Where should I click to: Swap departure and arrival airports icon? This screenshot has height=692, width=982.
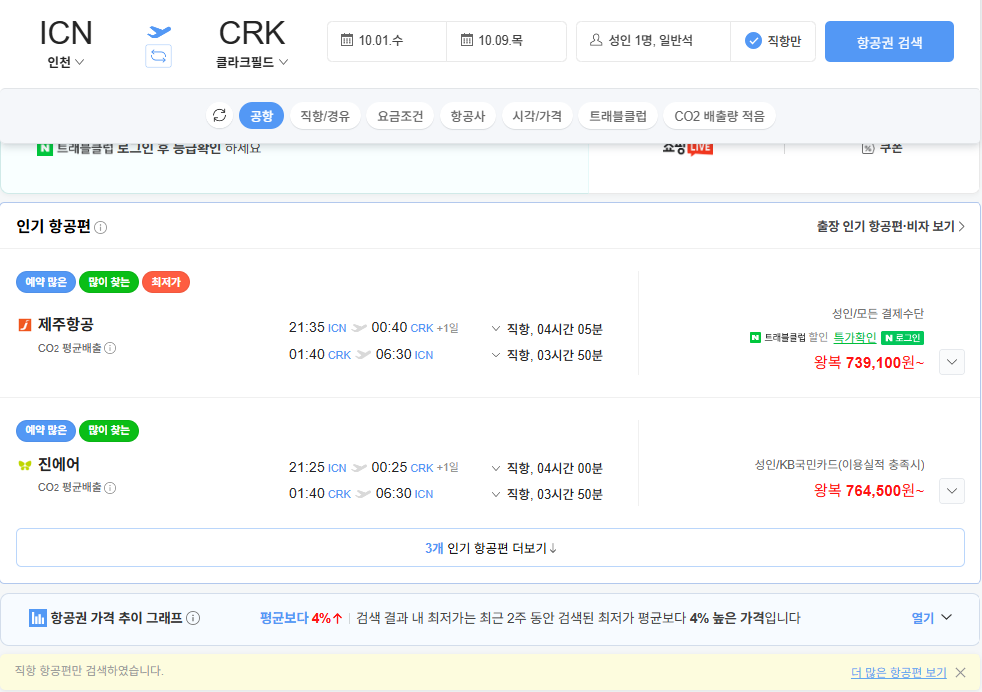pos(158,56)
